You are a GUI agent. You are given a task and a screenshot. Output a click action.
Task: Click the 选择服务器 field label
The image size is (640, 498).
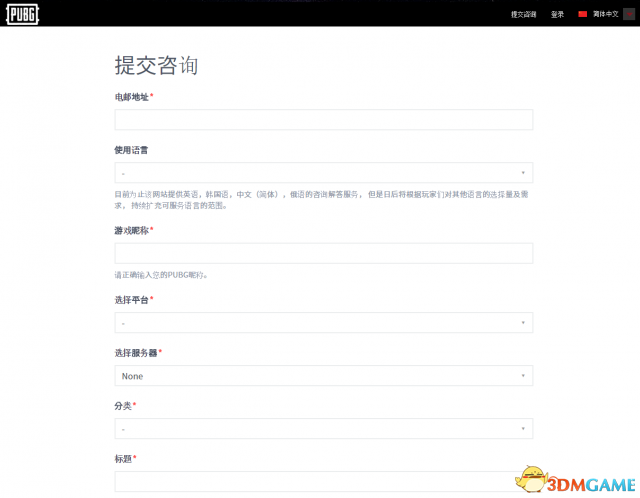135,353
